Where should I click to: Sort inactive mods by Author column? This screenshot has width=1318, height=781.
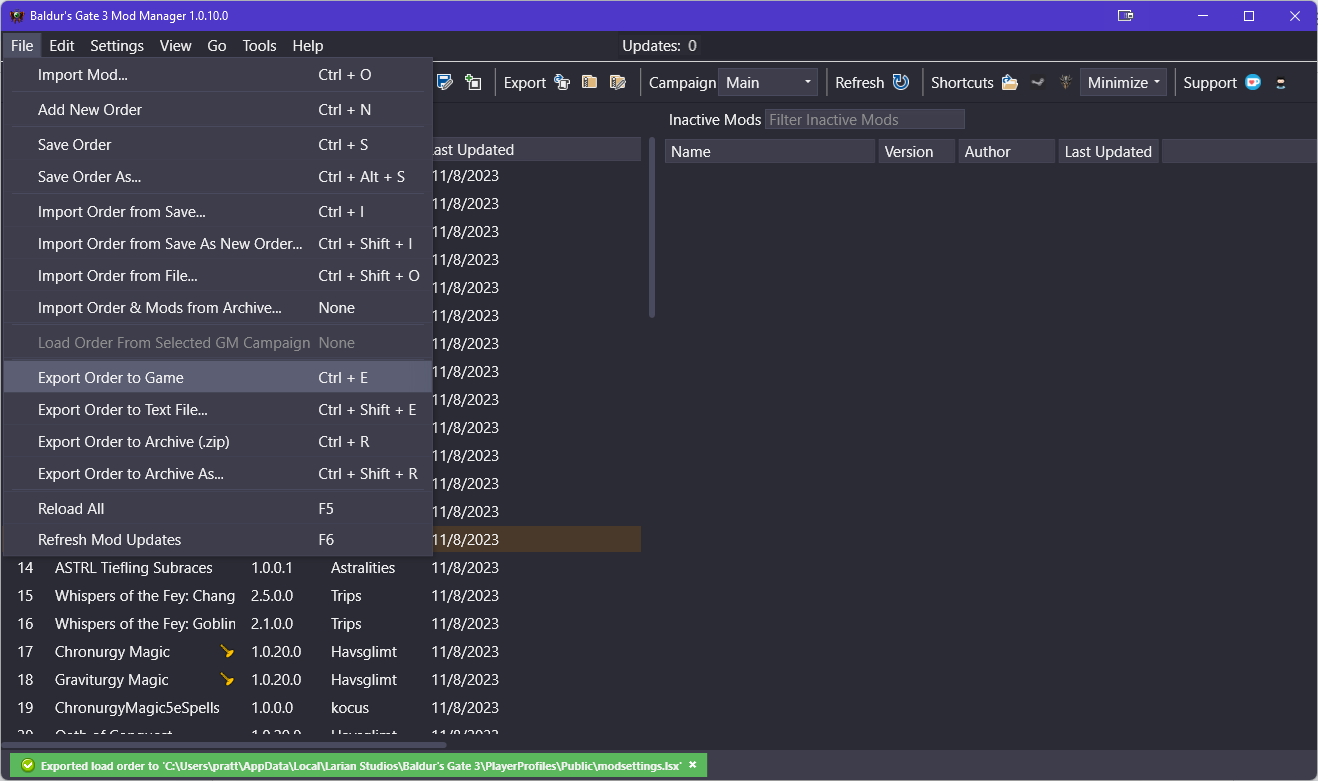pos(1007,152)
